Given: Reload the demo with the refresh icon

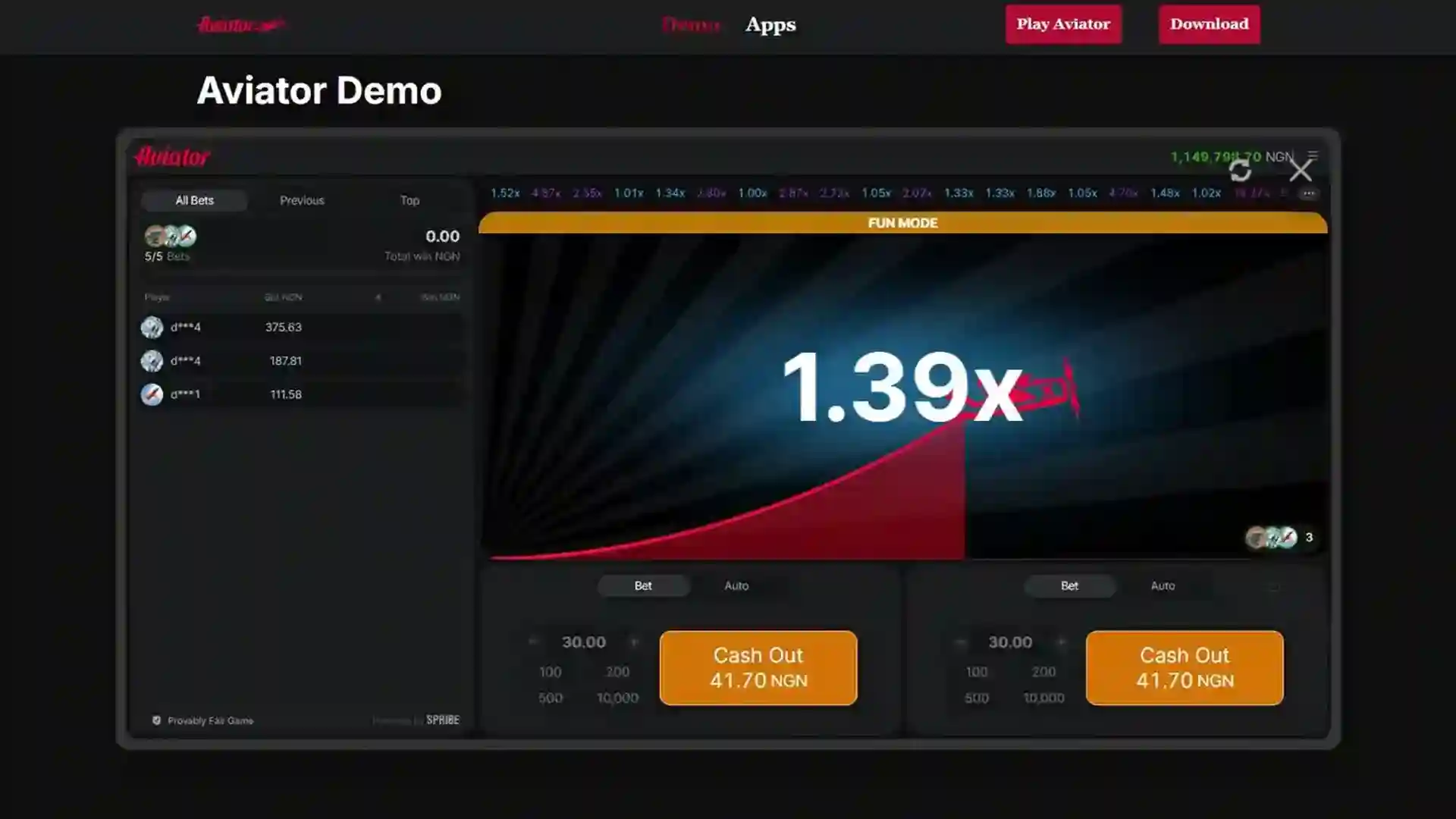Looking at the screenshot, I should (1240, 171).
